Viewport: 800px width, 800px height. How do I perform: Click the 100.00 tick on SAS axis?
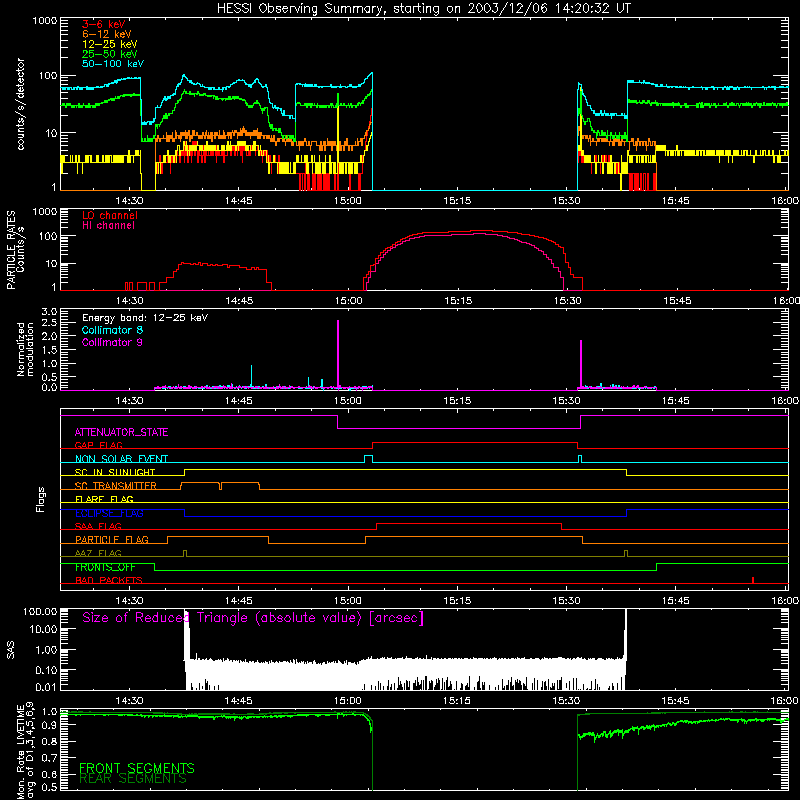click(x=40, y=612)
